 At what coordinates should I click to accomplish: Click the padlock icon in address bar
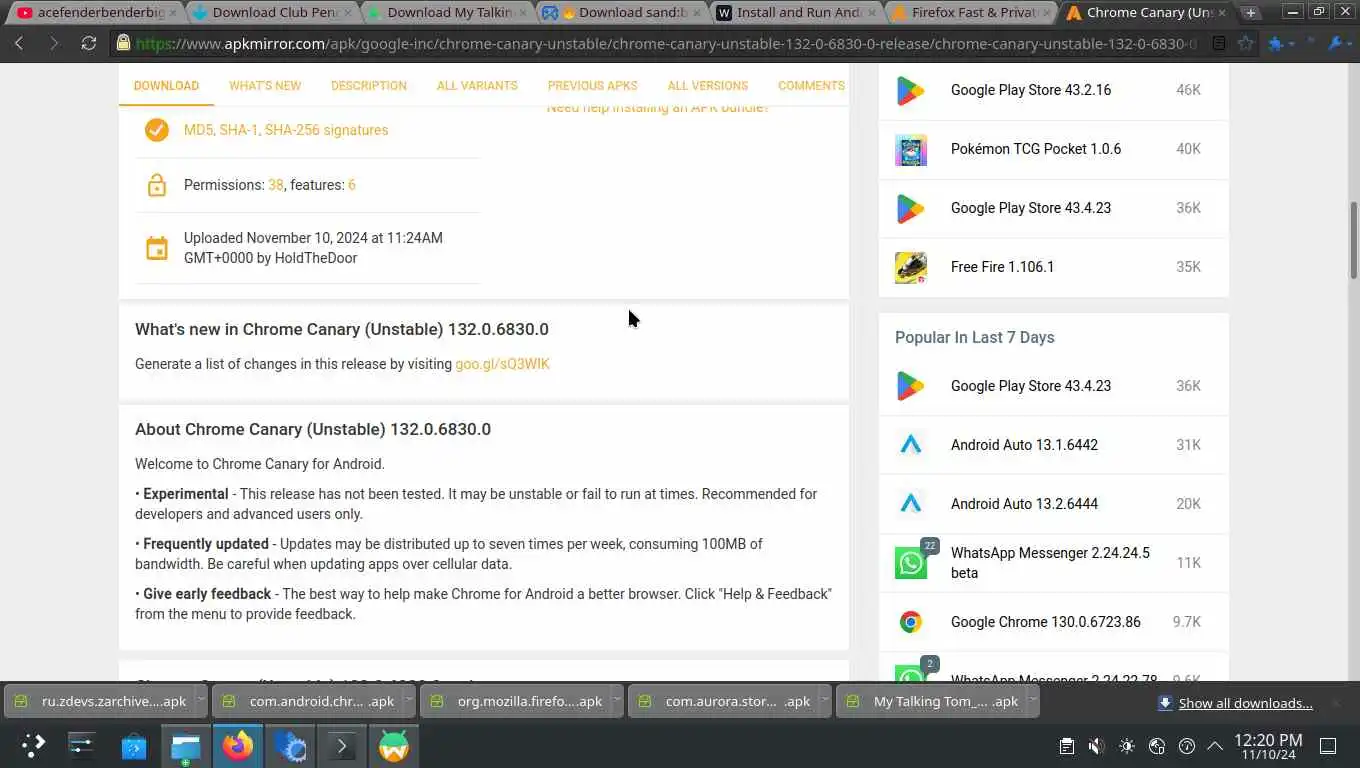tap(123, 44)
